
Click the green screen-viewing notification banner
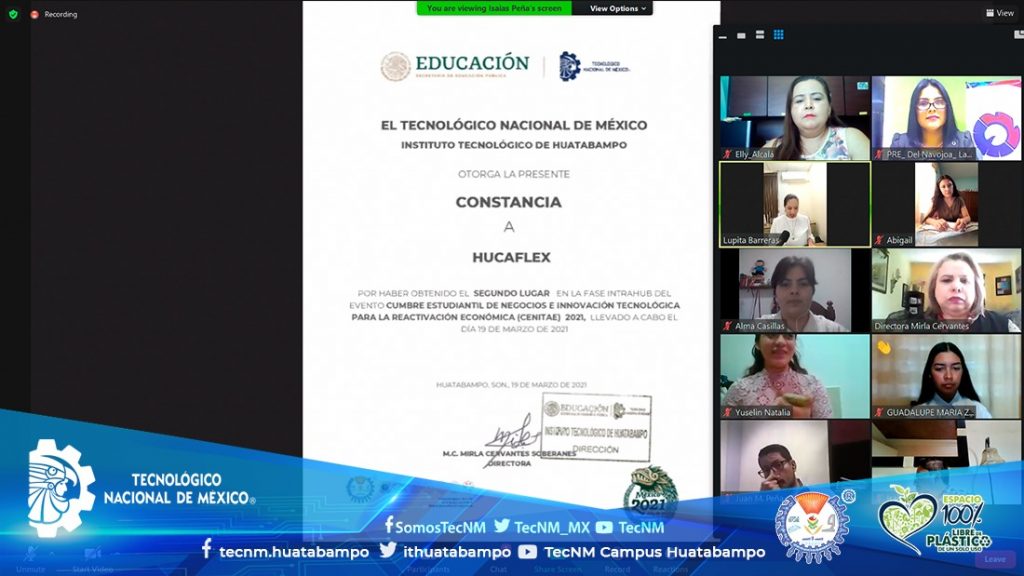click(x=494, y=8)
